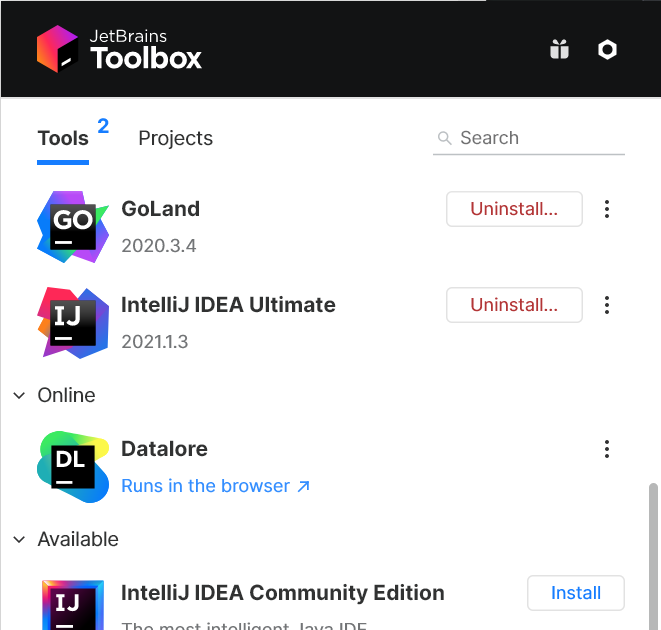Image resolution: width=661 pixels, height=630 pixels.
Task: Open the gift box what's new icon
Action: (559, 50)
